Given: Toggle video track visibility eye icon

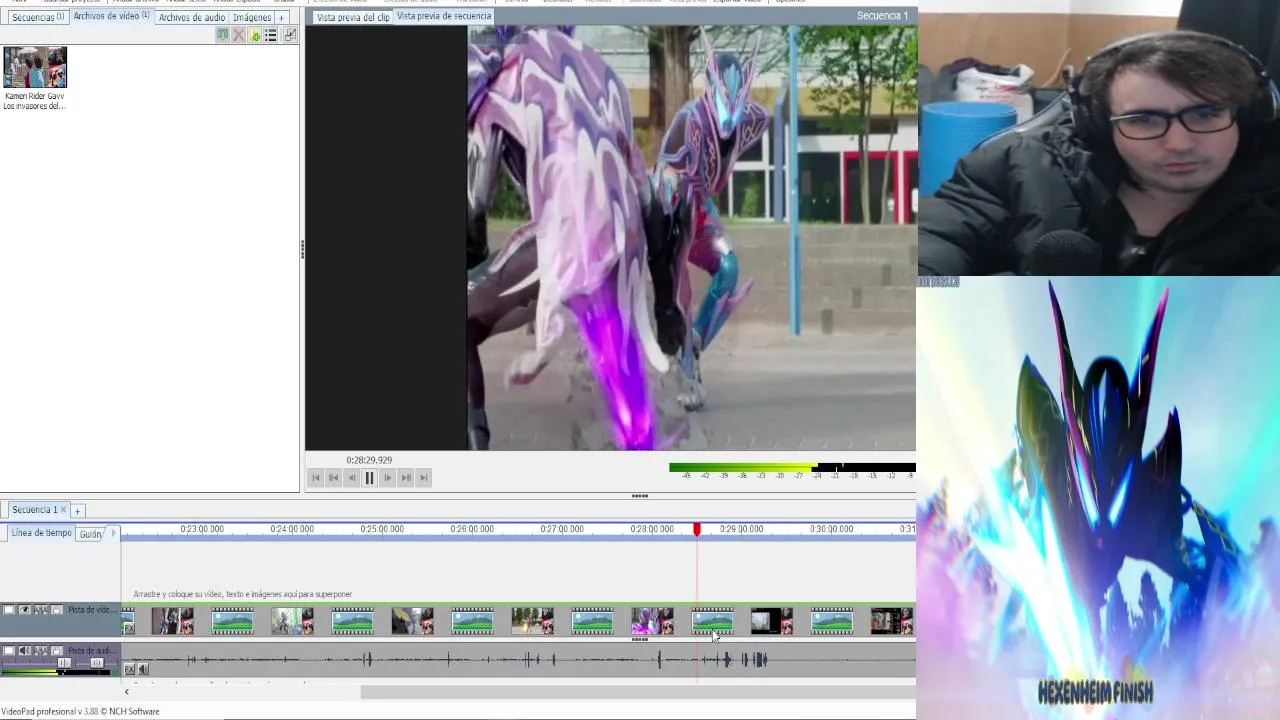Looking at the screenshot, I should tap(25, 610).
